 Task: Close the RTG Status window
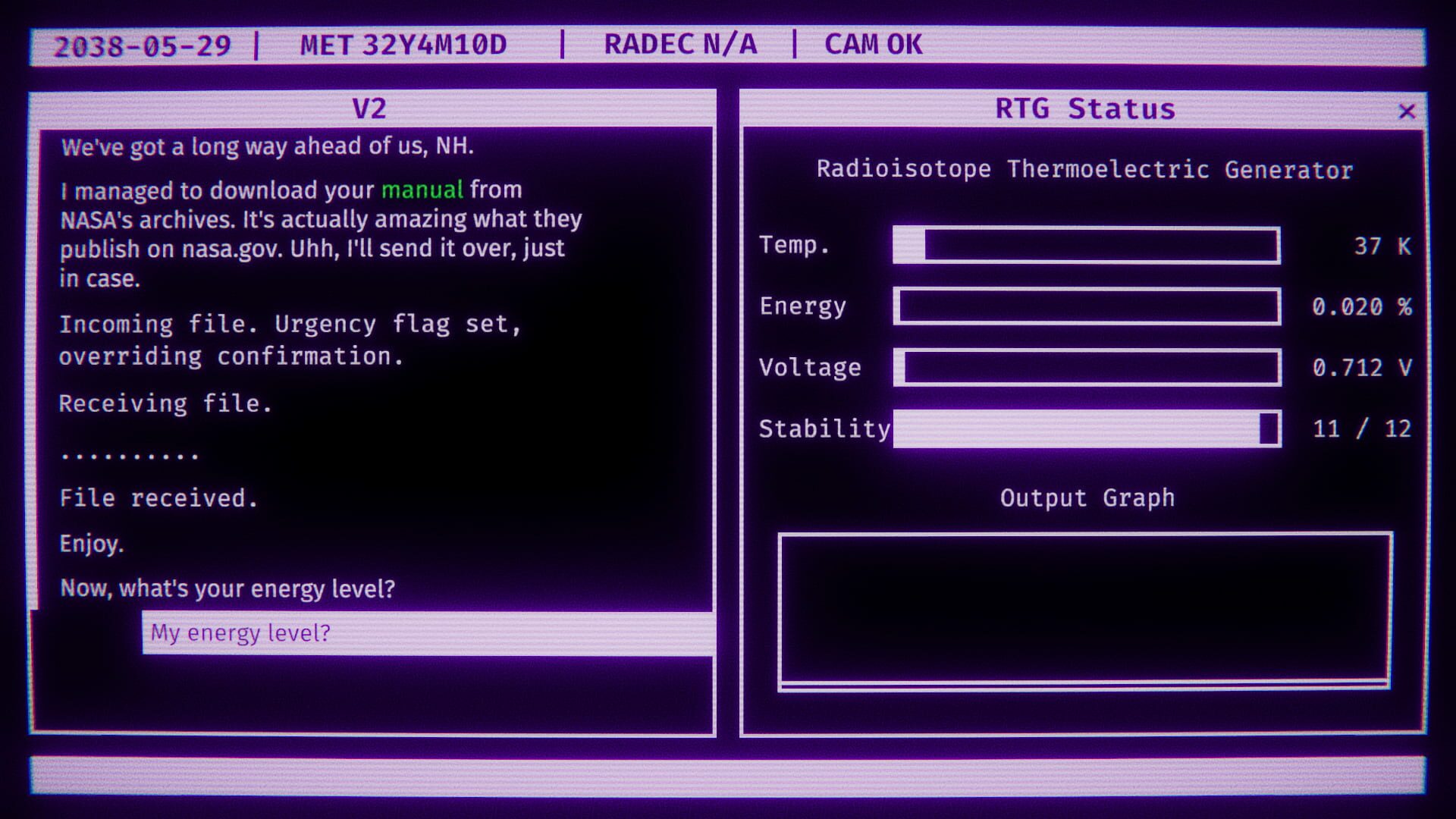(x=1407, y=111)
